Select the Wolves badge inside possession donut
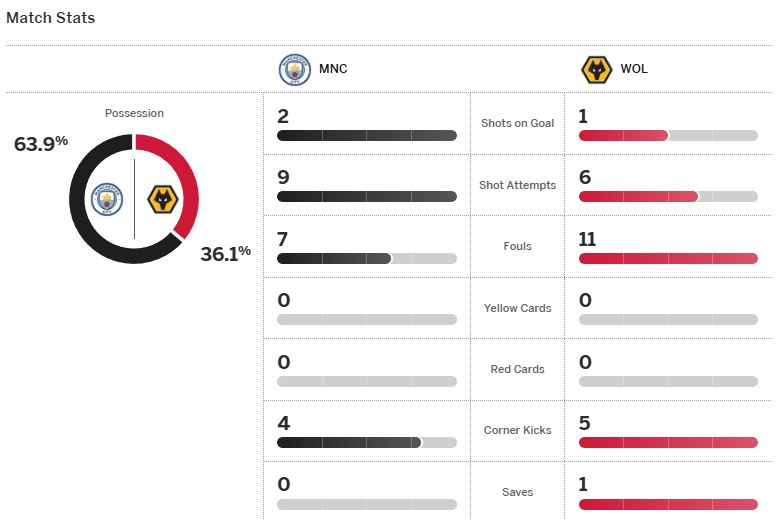The width and height of the screenshot is (779, 520). pyautogui.click(x=162, y=199)
